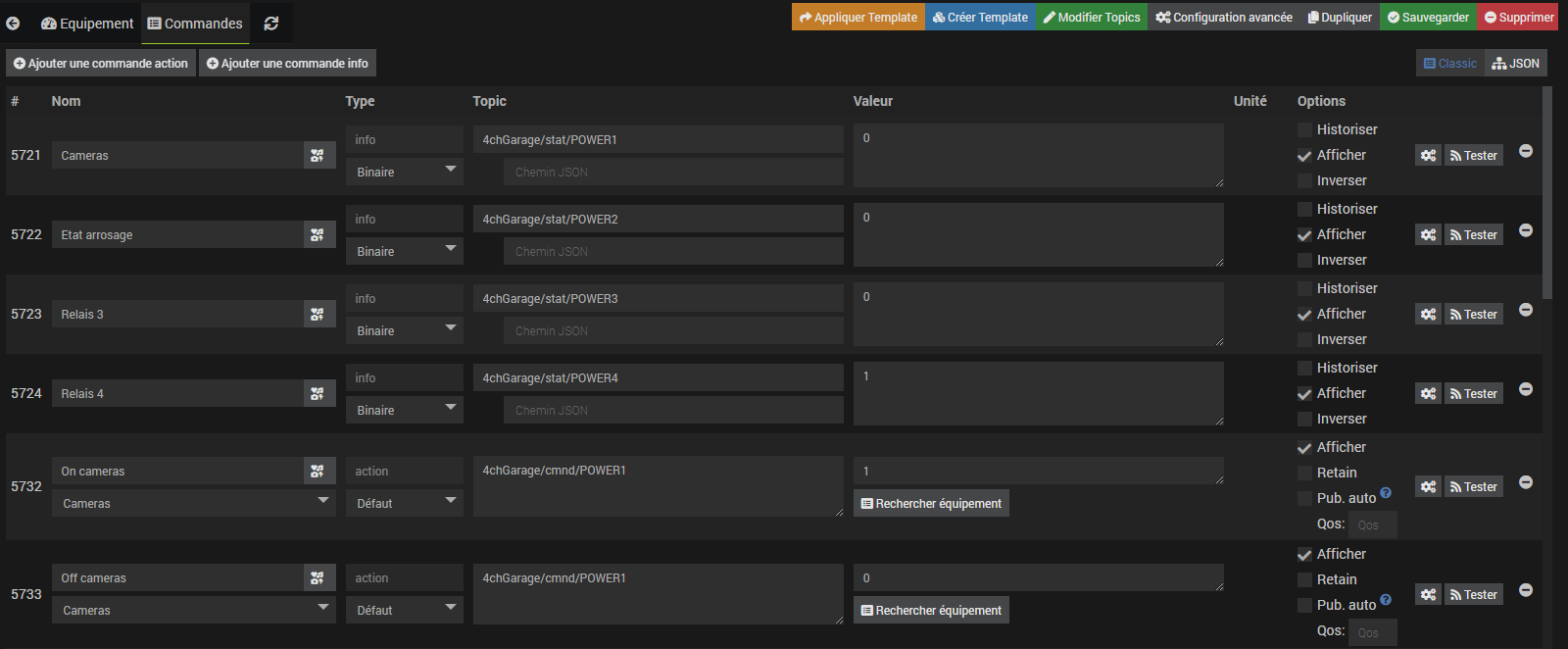Click the Sauvegarder button
This screenshot has height=649, width=1568.
1428,18
